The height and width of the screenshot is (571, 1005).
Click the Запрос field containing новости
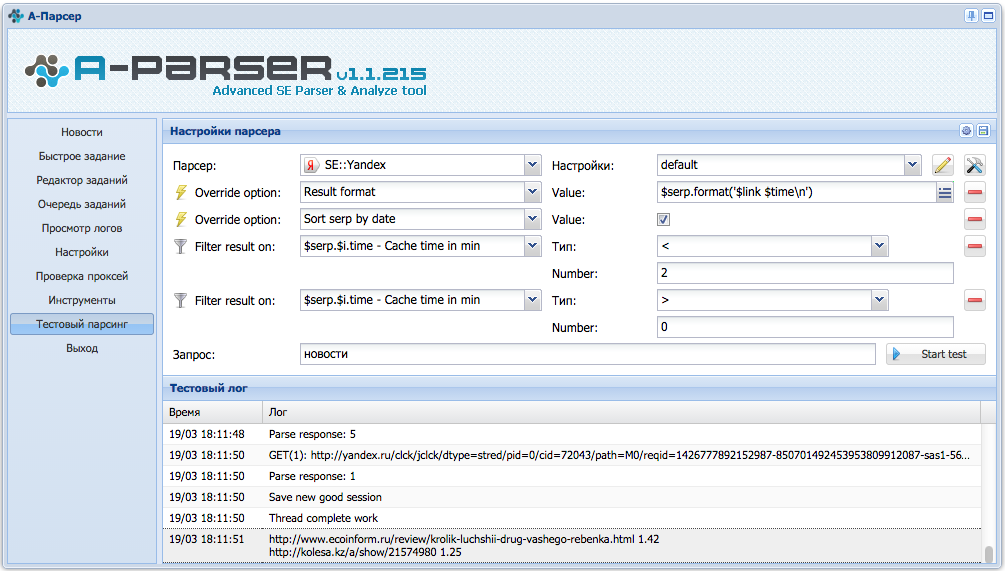point(588,354)
